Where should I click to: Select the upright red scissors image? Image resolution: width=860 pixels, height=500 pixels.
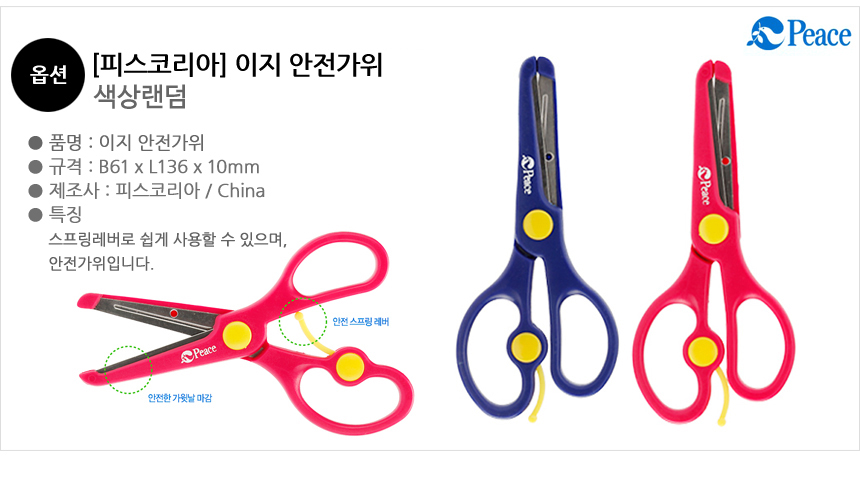(x=714, y=243)
